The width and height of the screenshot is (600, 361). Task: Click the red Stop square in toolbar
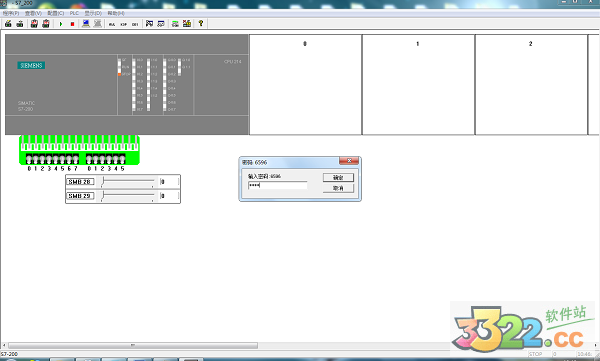point(72,24)
